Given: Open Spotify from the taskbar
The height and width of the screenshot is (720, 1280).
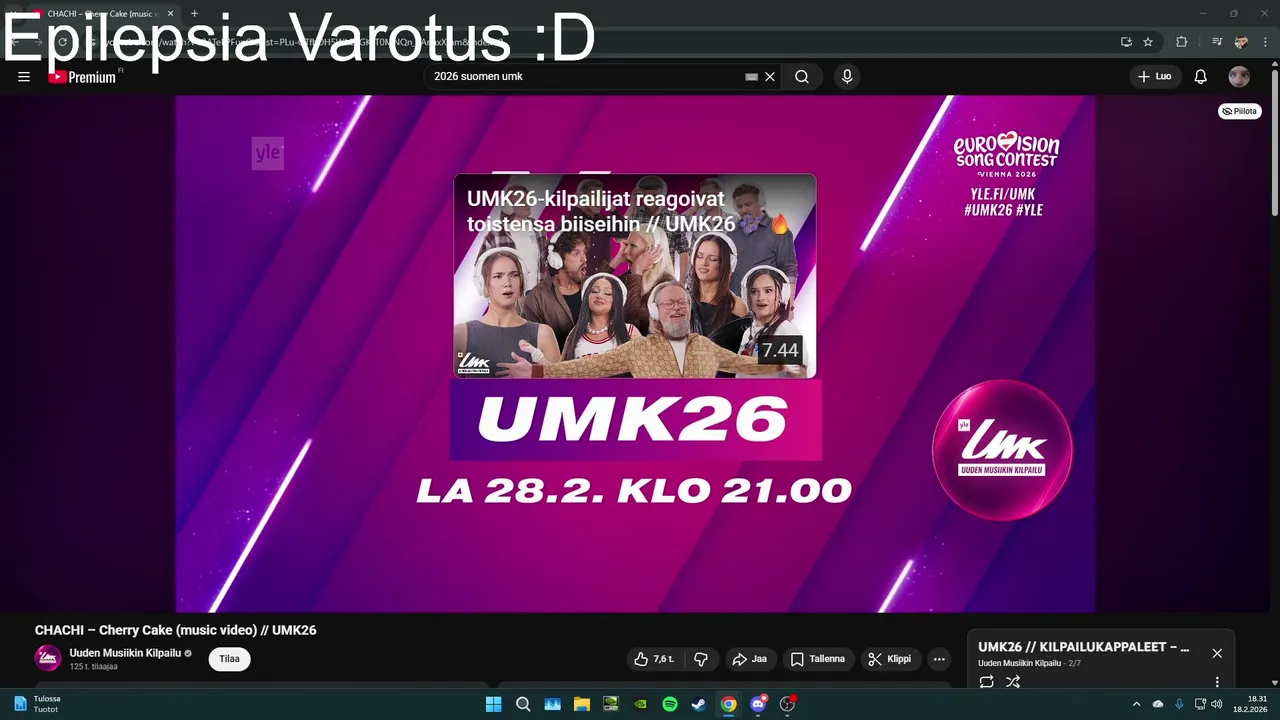Looking at the screenshot, I should tap(670, 704).
